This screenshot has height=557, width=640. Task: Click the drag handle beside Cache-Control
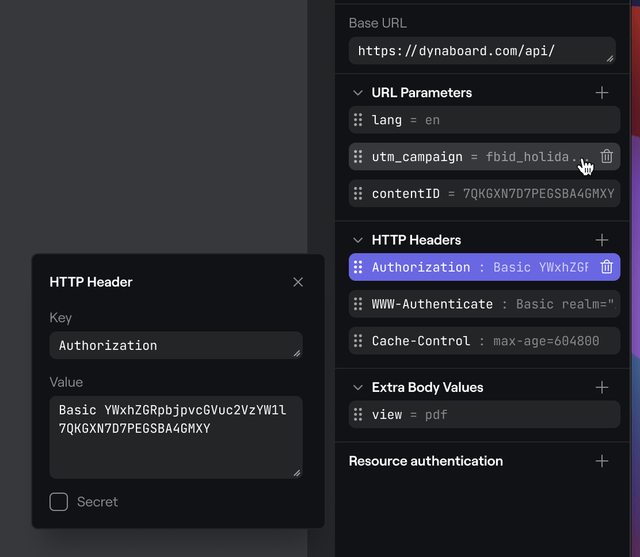[358, 341]
